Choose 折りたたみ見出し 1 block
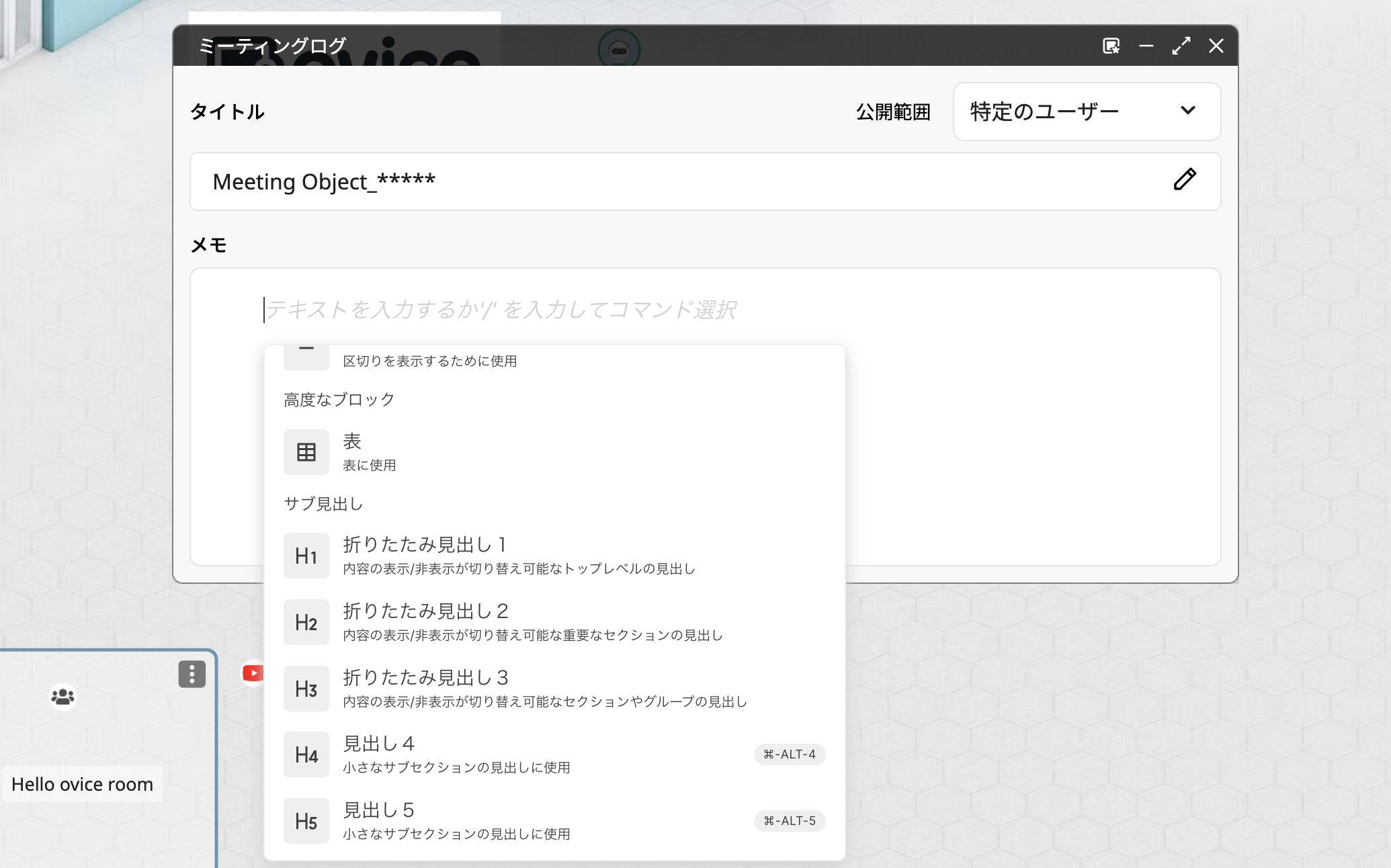The image size is (1391, 868). pos(554,556)
